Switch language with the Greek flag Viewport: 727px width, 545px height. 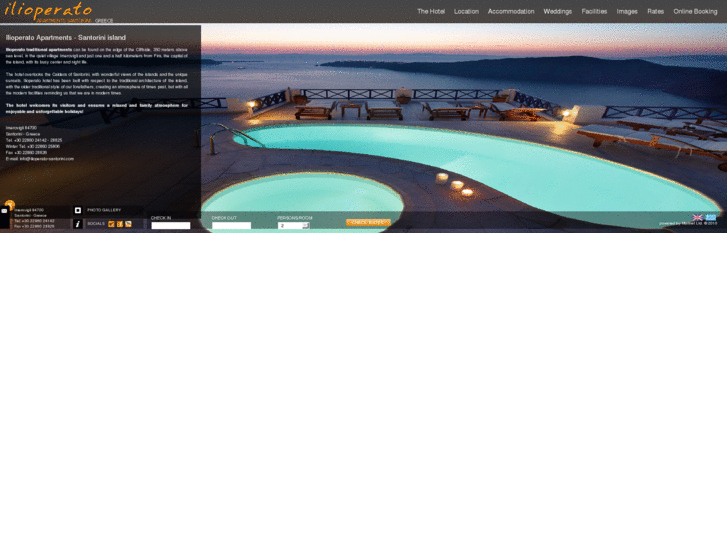pyautogui.click(x=711, y=217)
